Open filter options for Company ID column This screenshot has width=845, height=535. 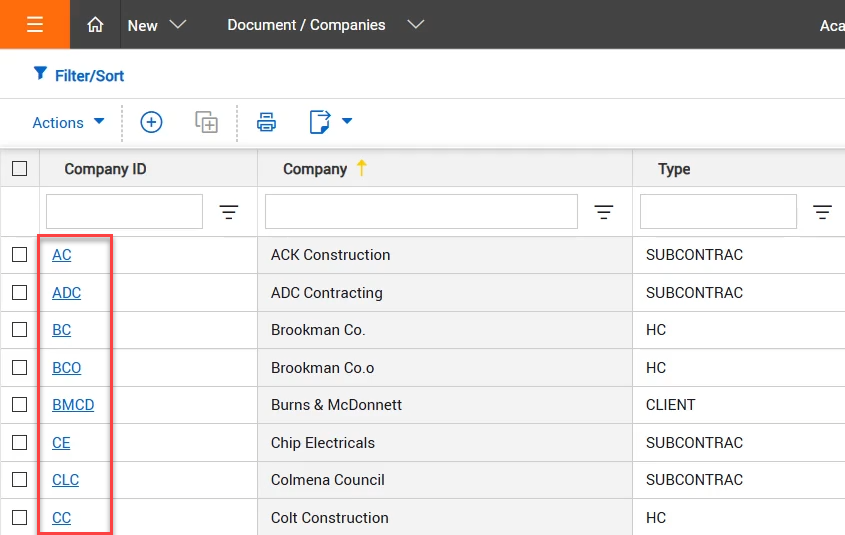(x=229, y=212)
